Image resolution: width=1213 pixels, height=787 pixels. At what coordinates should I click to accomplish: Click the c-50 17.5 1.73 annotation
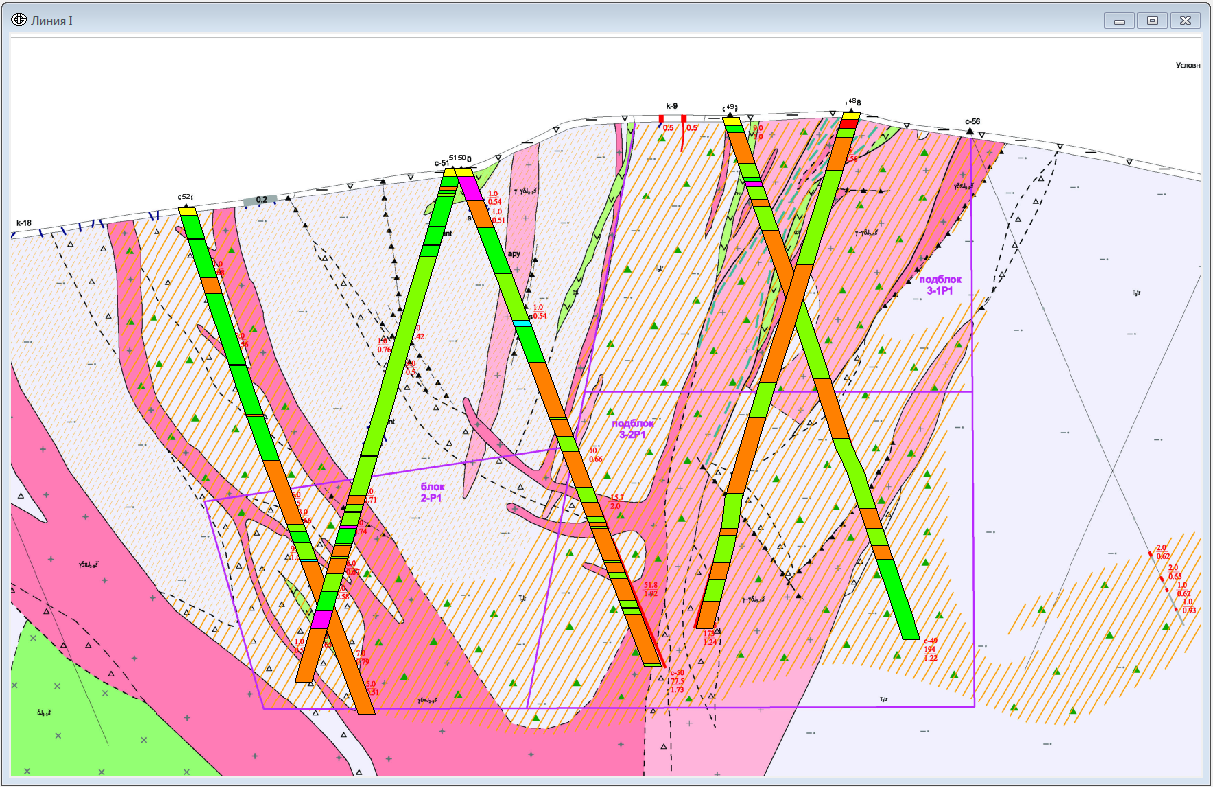677,681
